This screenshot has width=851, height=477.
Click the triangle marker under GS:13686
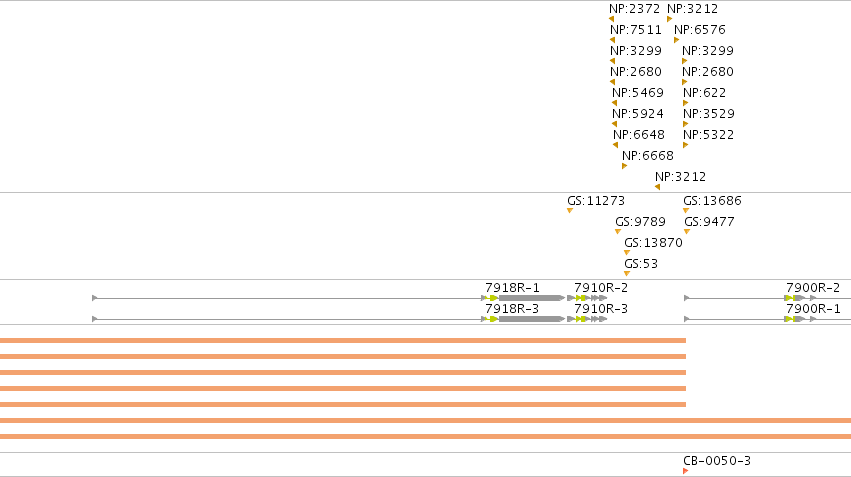[686, 211]
